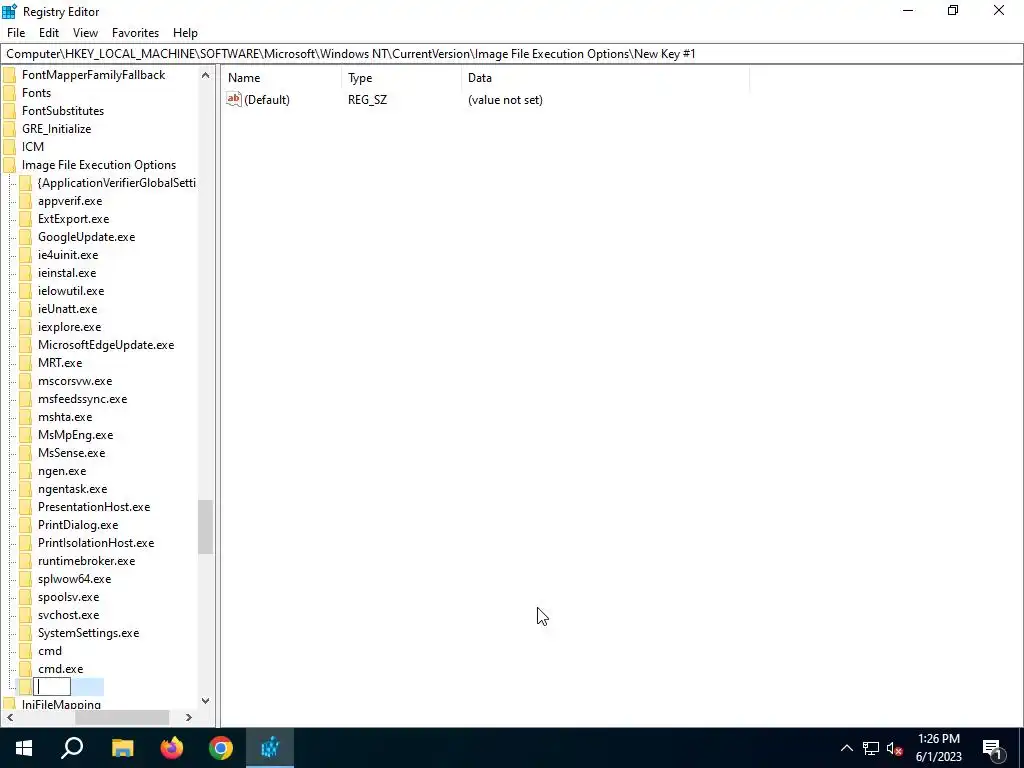The width and height of the screenshot is (1024, 768).
Task: Click the folder icon beside iexplore.exe
Action: 25,327
